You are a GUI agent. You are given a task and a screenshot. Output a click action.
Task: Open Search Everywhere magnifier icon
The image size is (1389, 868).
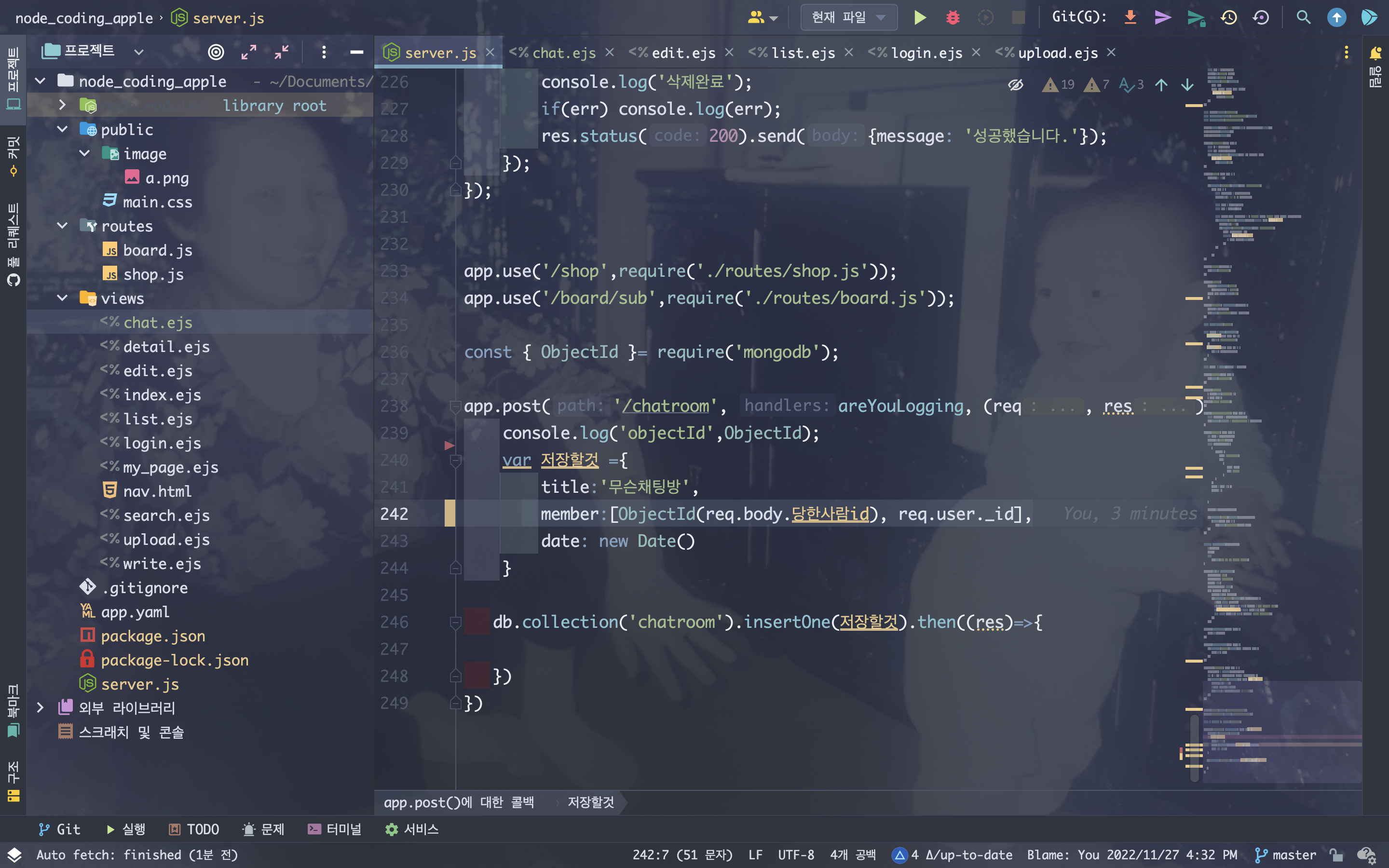coord(1304,17)
